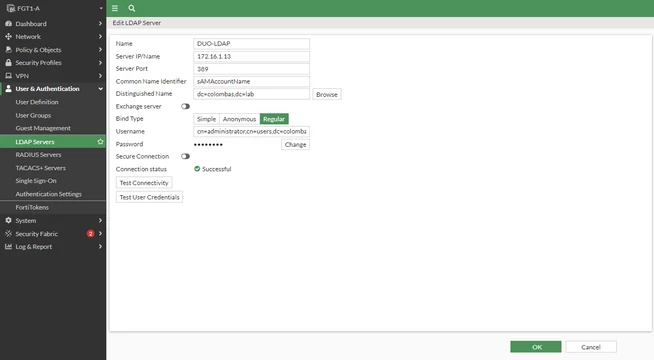Click the Cancel button
The width and height of the screenshot is (654, 360).
(x=591, y=347)
